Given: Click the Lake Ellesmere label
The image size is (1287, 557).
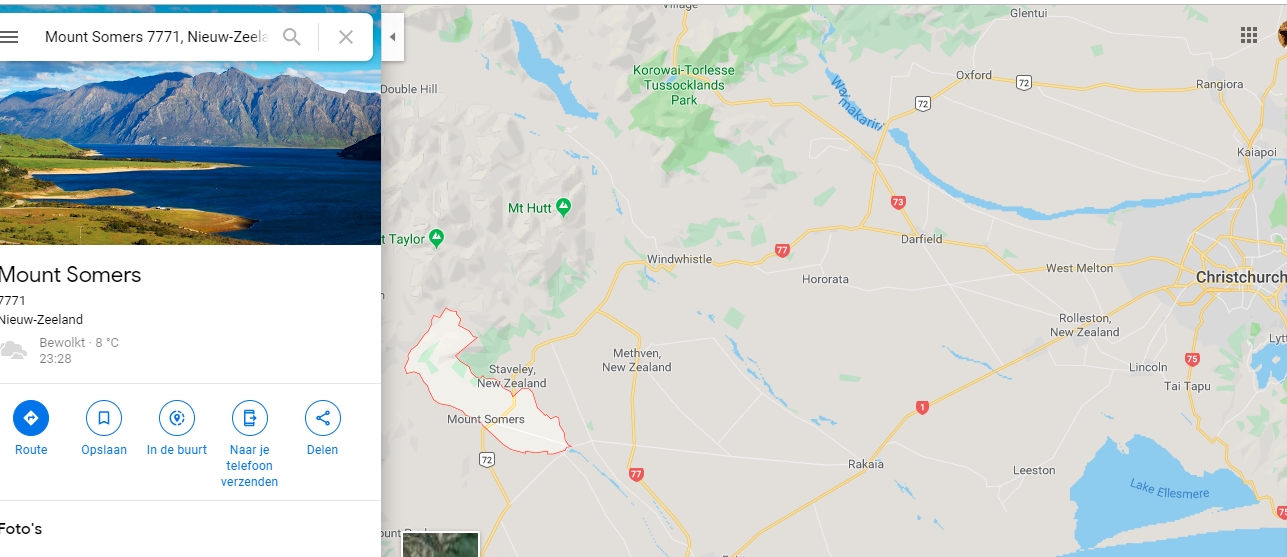Looking at the screenshot, I should click(x=1169, y=489).
